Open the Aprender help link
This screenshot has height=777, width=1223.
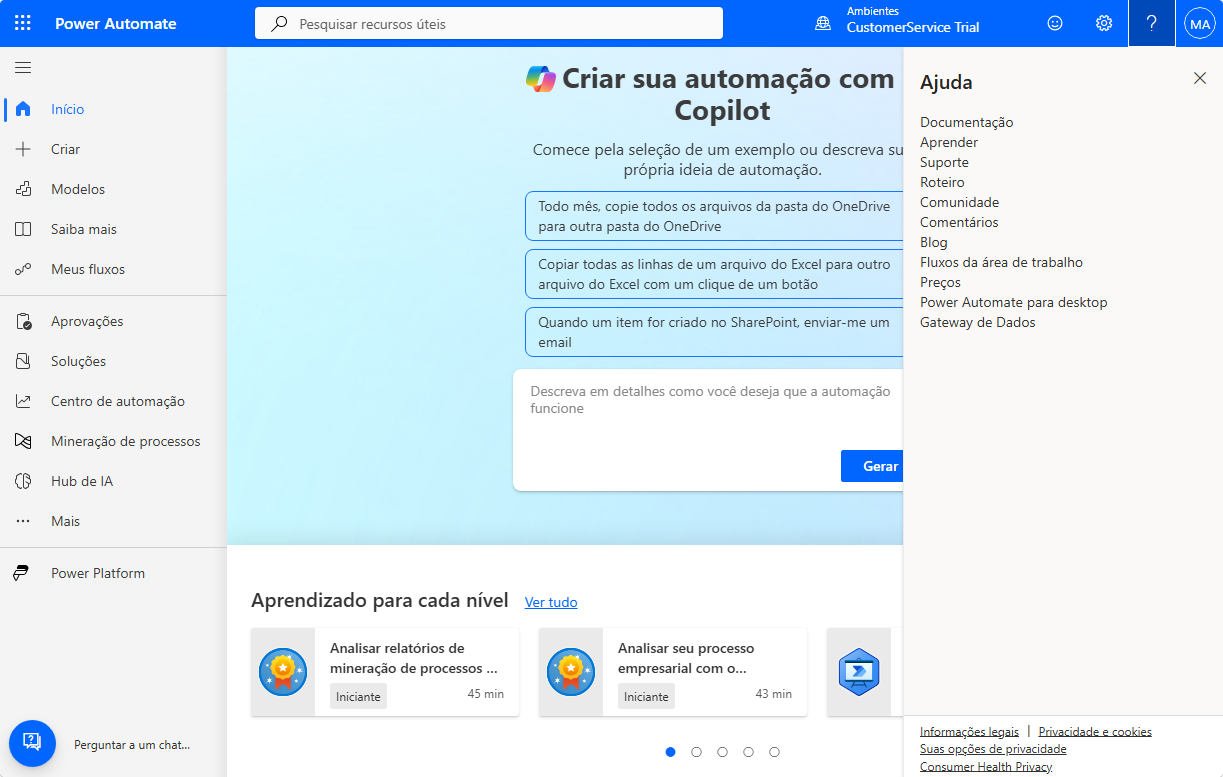(x=949, y=142)
